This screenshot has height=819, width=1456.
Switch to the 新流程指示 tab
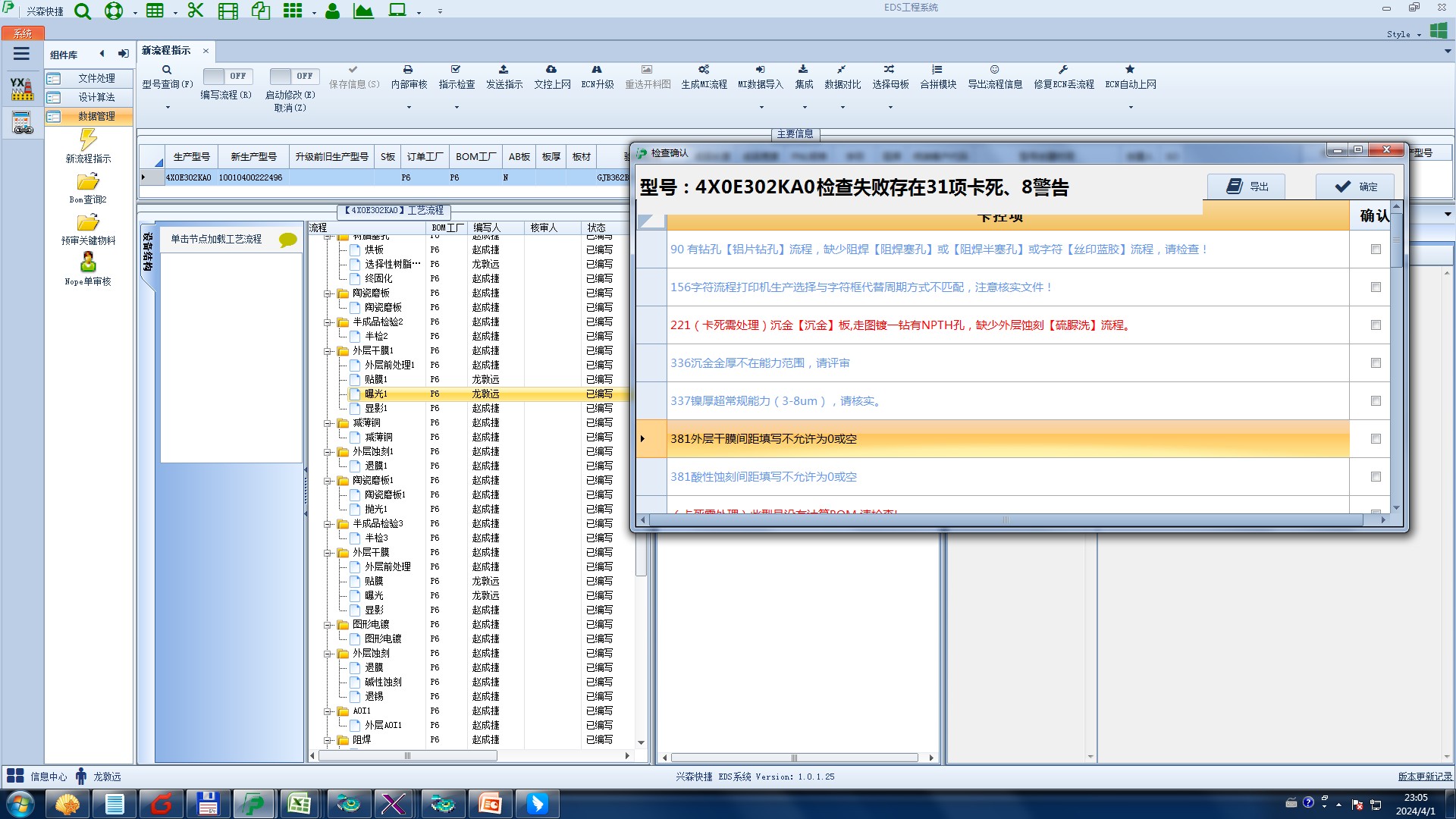coord(166,51)
